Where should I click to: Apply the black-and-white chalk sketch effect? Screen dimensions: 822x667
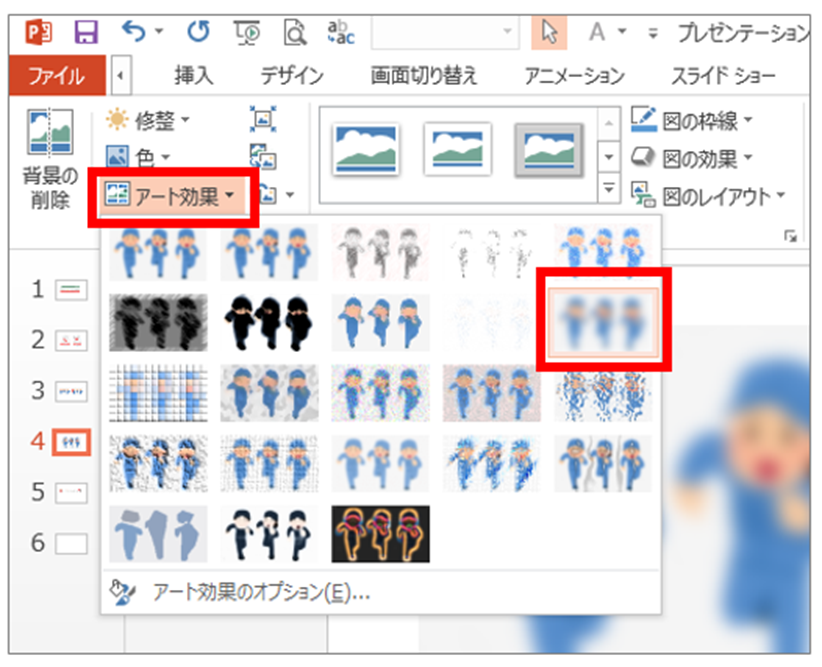point(158,322)
